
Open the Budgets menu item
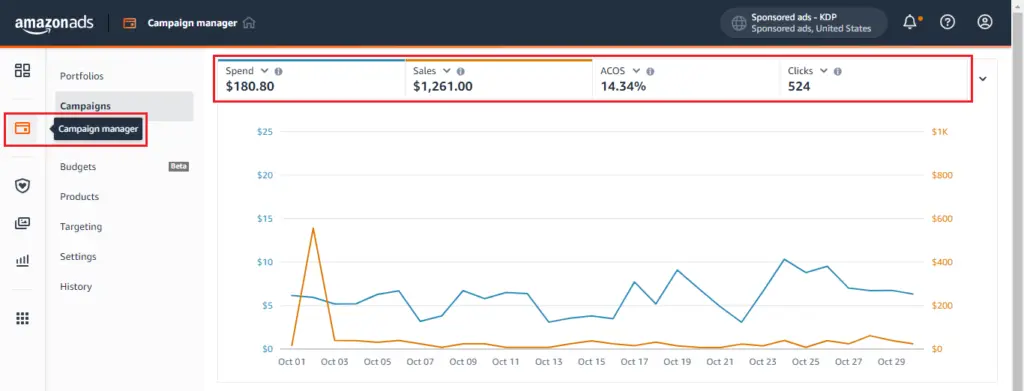pyautogui.click(x=78, y=166)
